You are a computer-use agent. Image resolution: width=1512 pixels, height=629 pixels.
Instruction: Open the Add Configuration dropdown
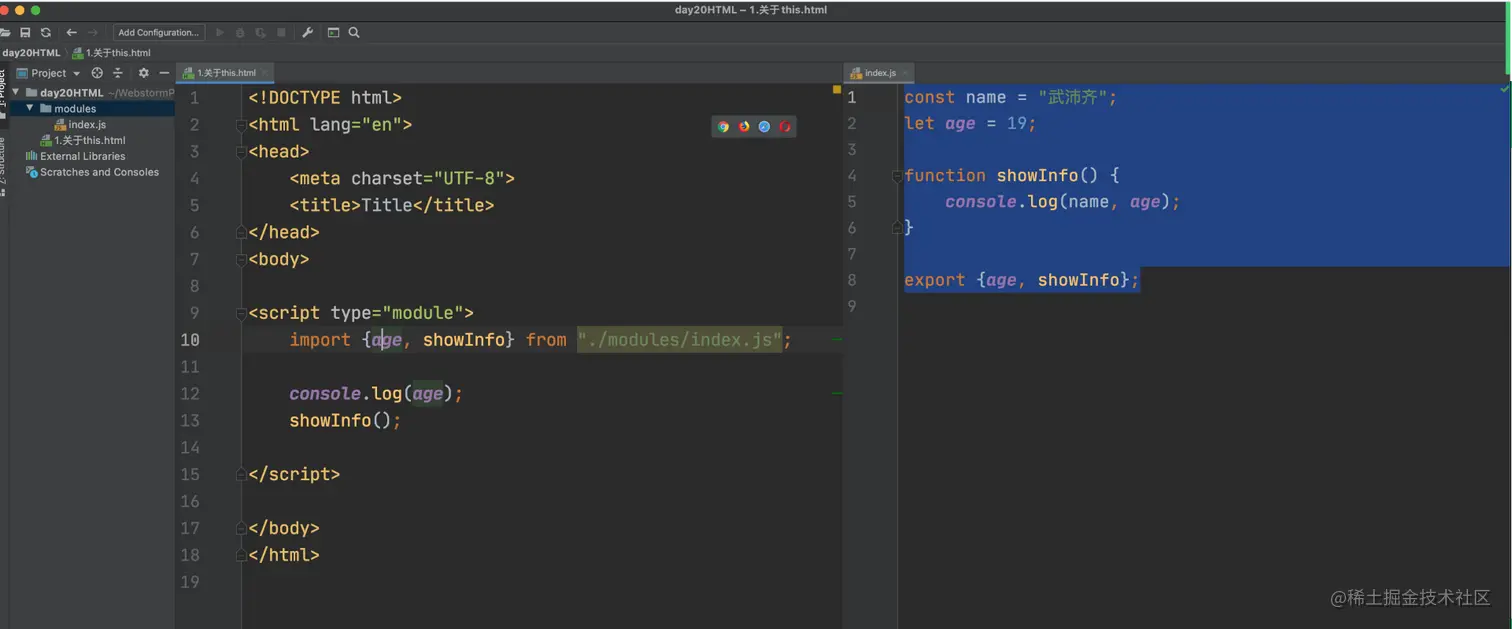coord(159,32)
